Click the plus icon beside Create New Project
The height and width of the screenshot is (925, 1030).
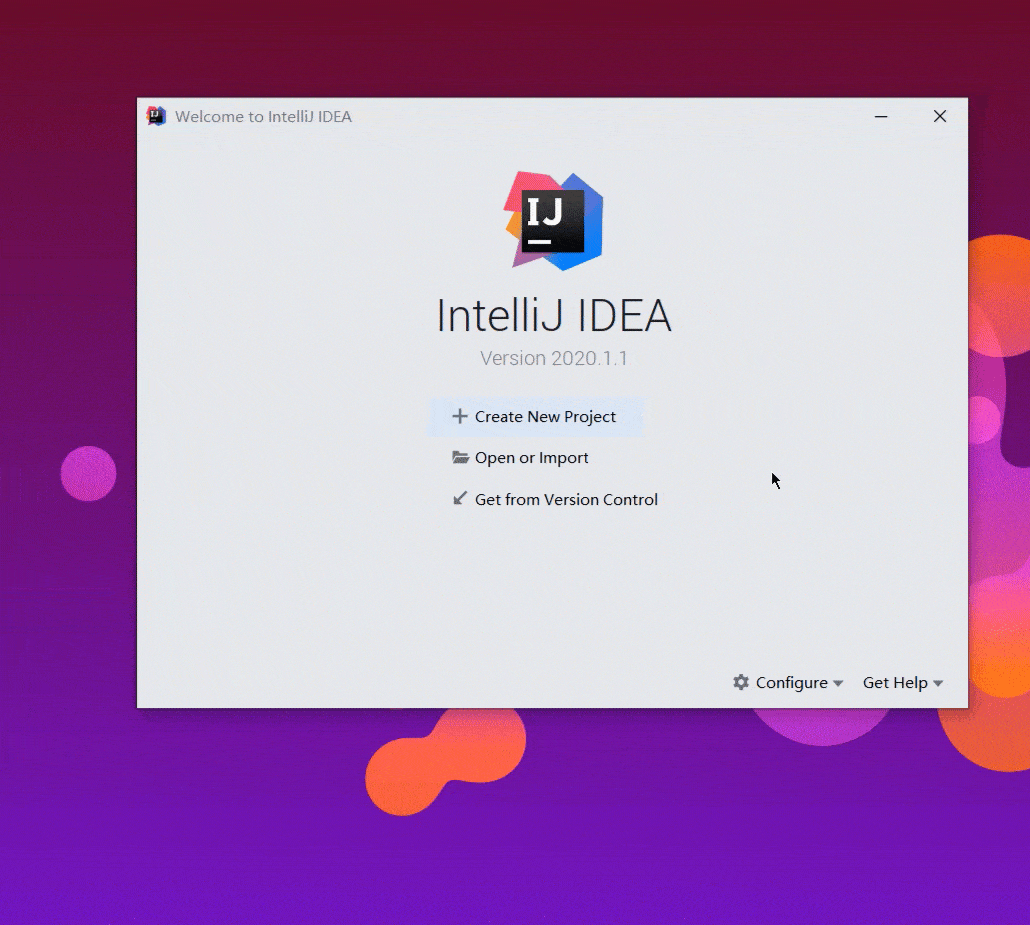(x=460, y=416)
